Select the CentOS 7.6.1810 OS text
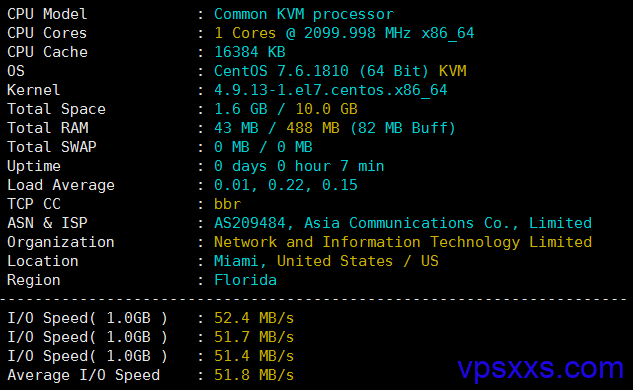 (281, 71)
